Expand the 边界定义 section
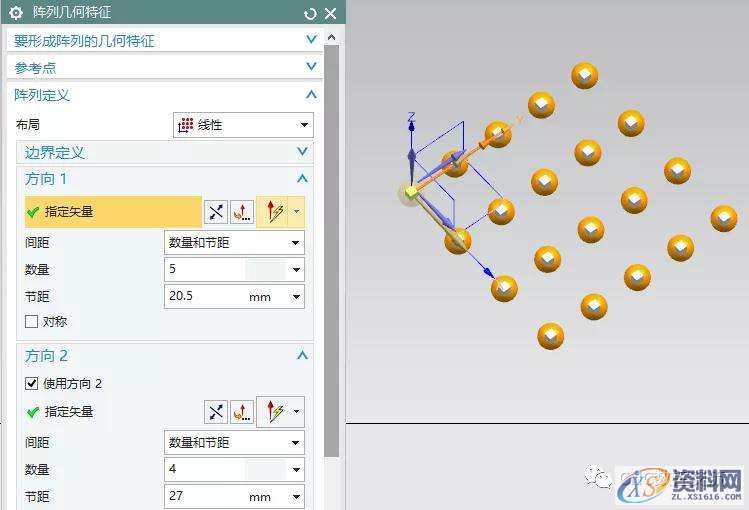Screen dimensions: 749x510 point(302,152)
